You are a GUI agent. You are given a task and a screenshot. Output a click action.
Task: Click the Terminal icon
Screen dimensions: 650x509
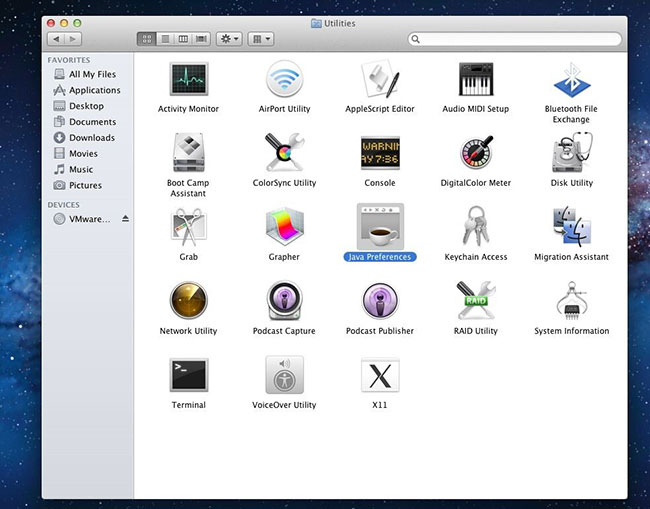click(x=189, y=375)
